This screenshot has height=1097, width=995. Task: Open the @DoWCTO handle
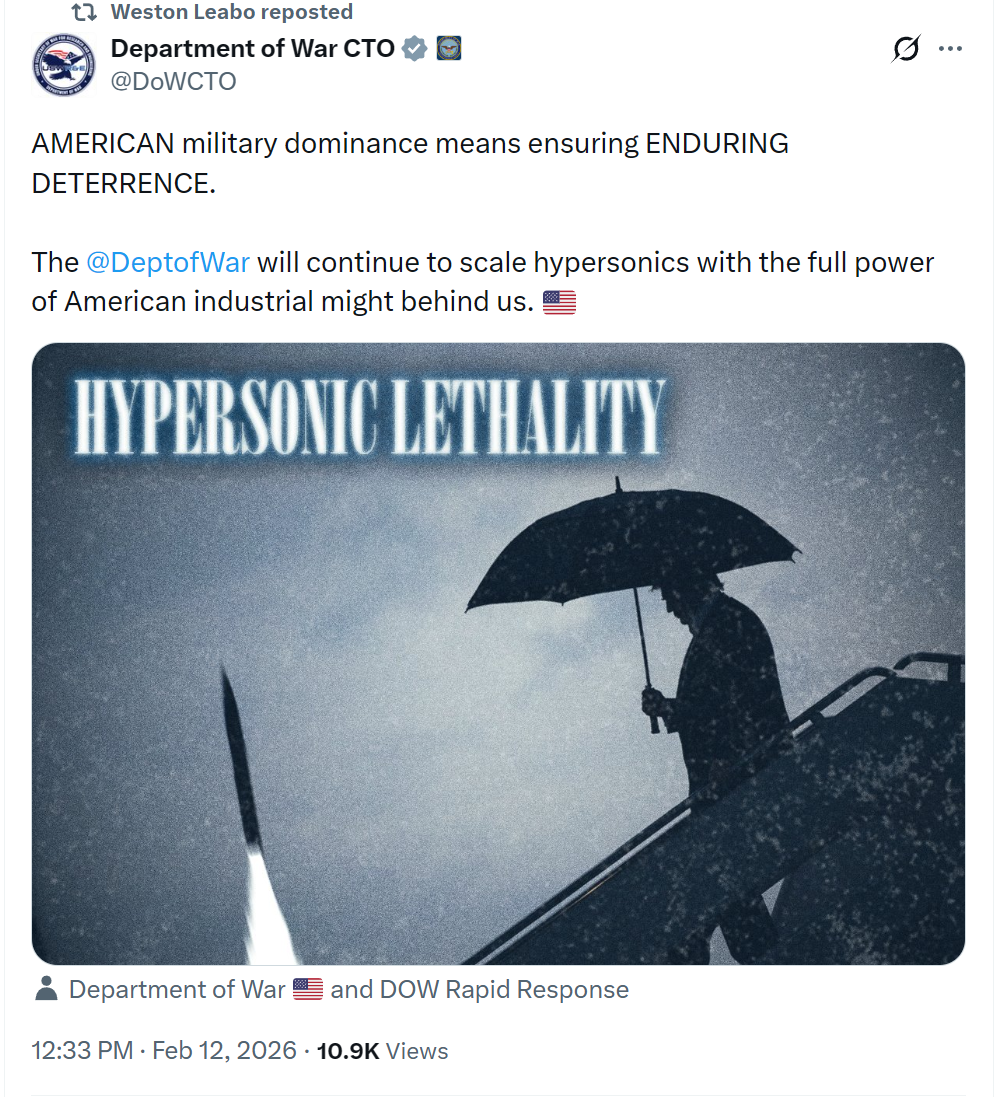click(x=173, y=81)
